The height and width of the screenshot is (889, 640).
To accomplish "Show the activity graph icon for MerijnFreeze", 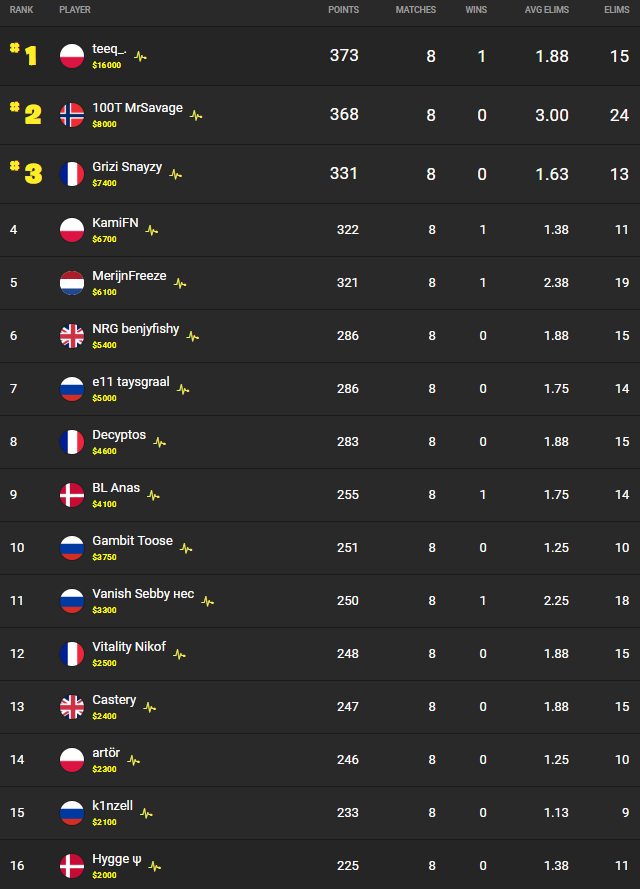I will coord(180,283).
